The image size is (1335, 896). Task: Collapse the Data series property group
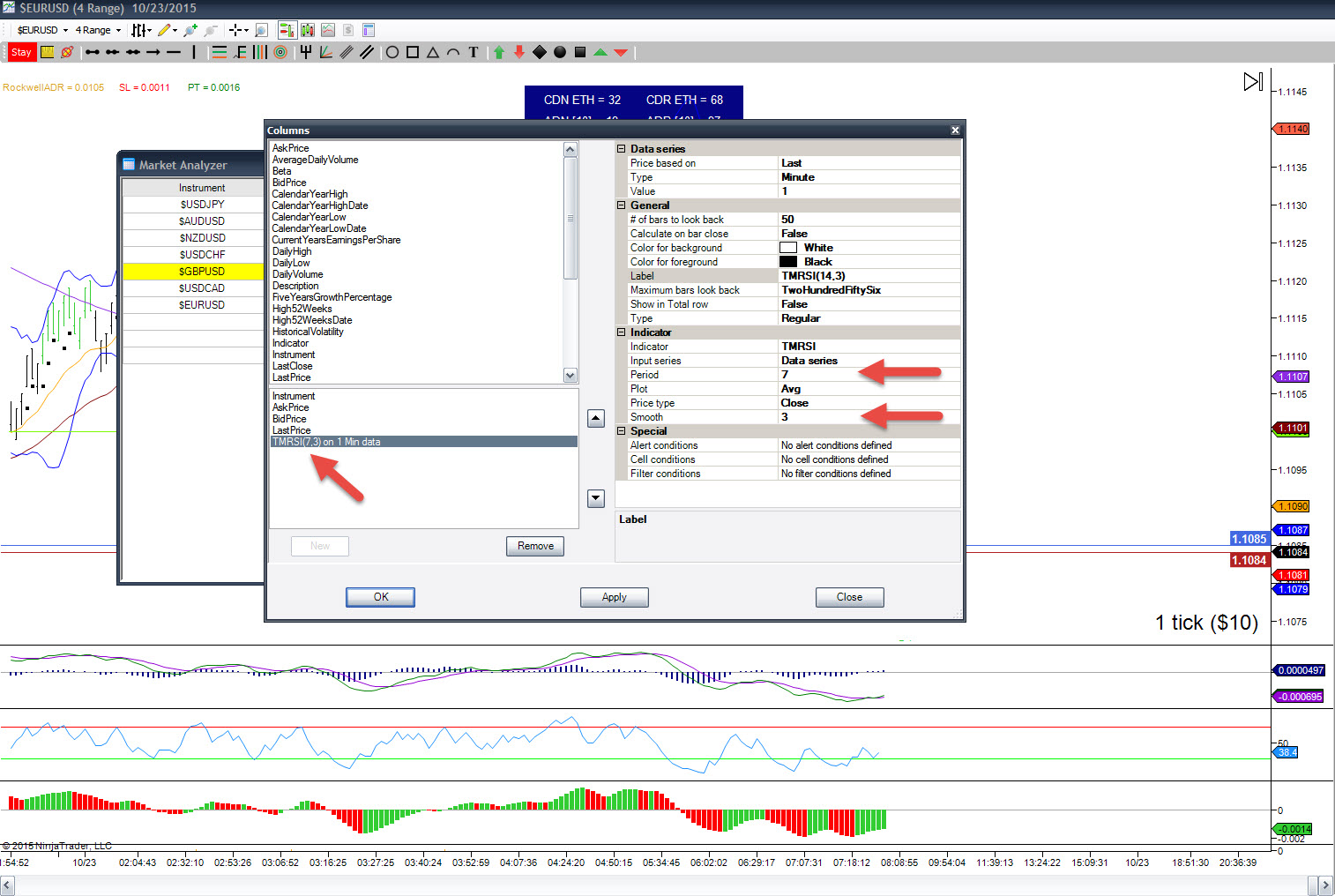622,149
